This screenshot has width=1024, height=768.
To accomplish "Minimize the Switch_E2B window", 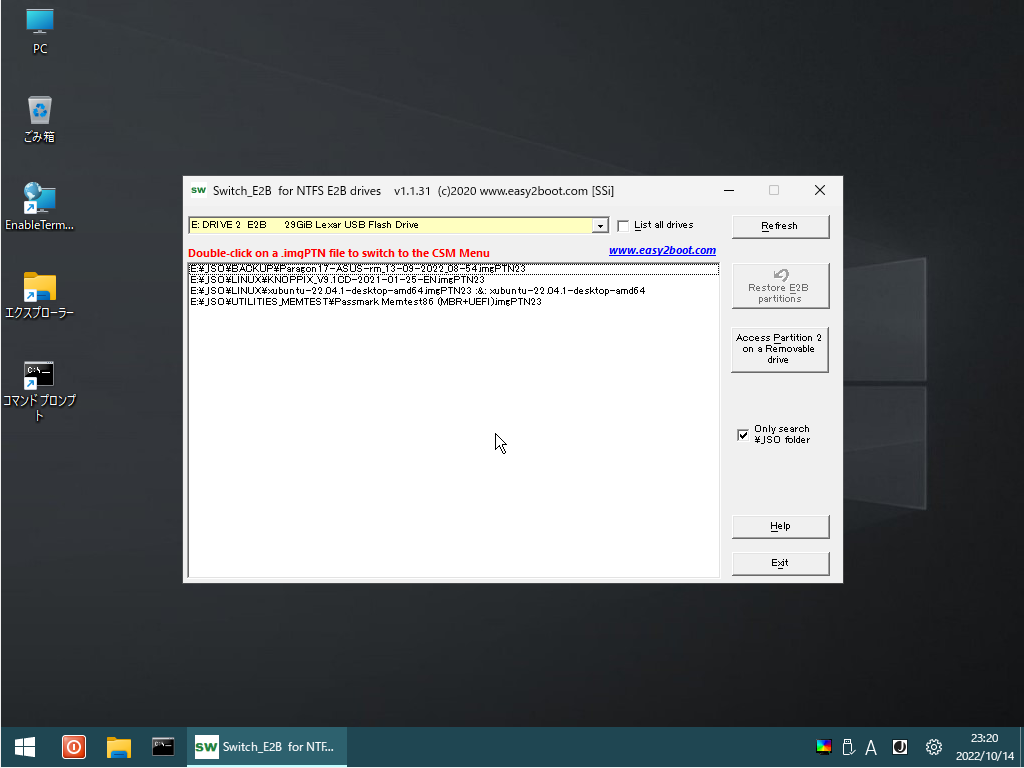I will click(729, 191).
